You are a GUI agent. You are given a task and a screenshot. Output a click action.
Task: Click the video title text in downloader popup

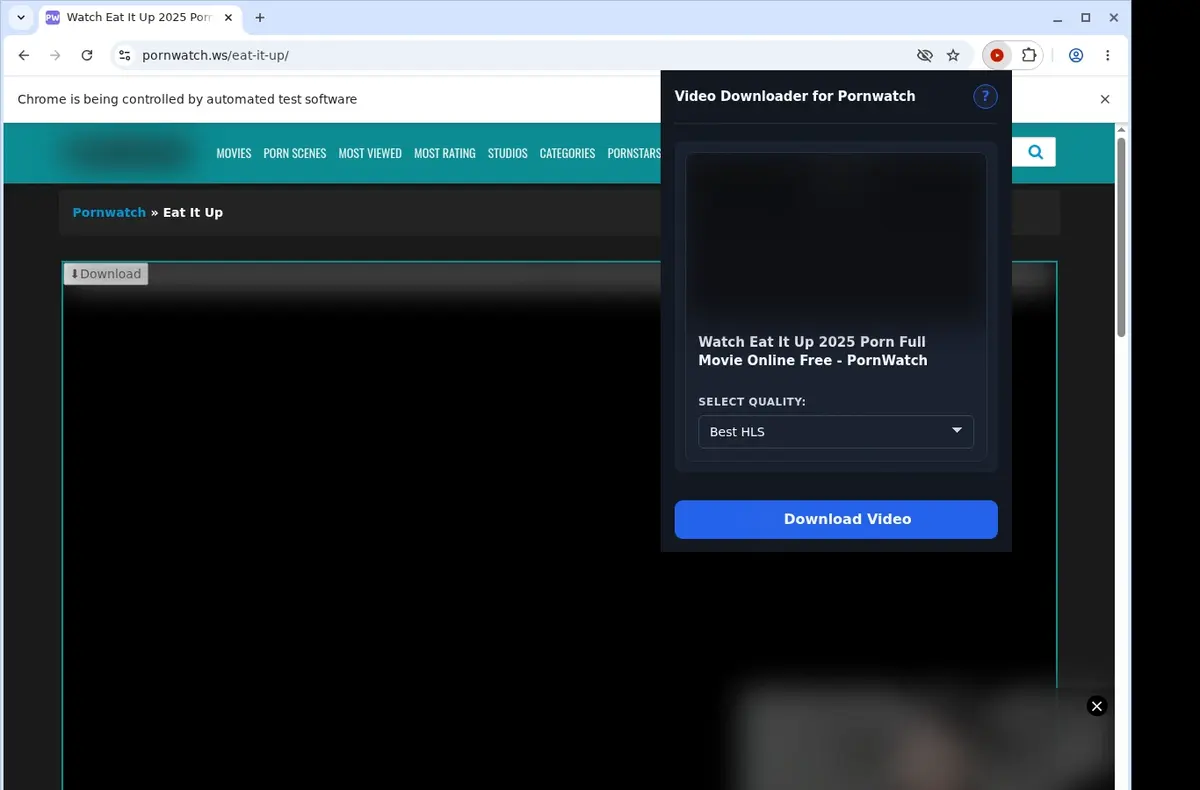tap(813, 351)
